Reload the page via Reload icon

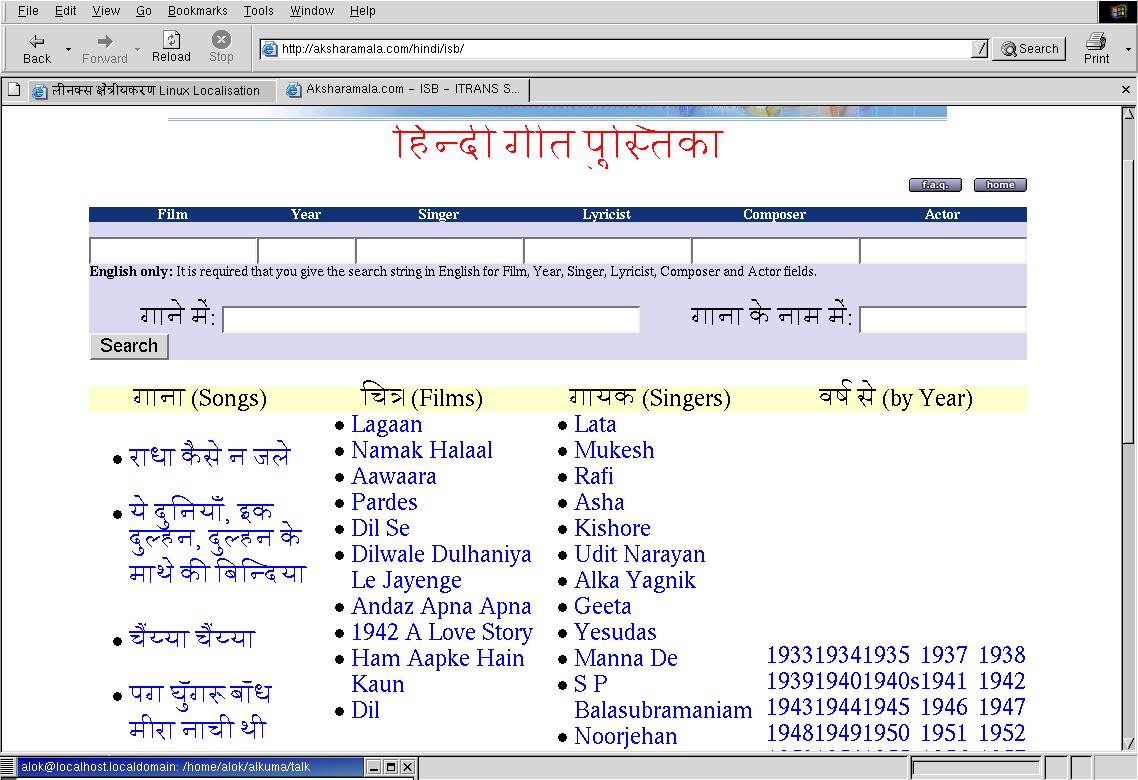171,39
